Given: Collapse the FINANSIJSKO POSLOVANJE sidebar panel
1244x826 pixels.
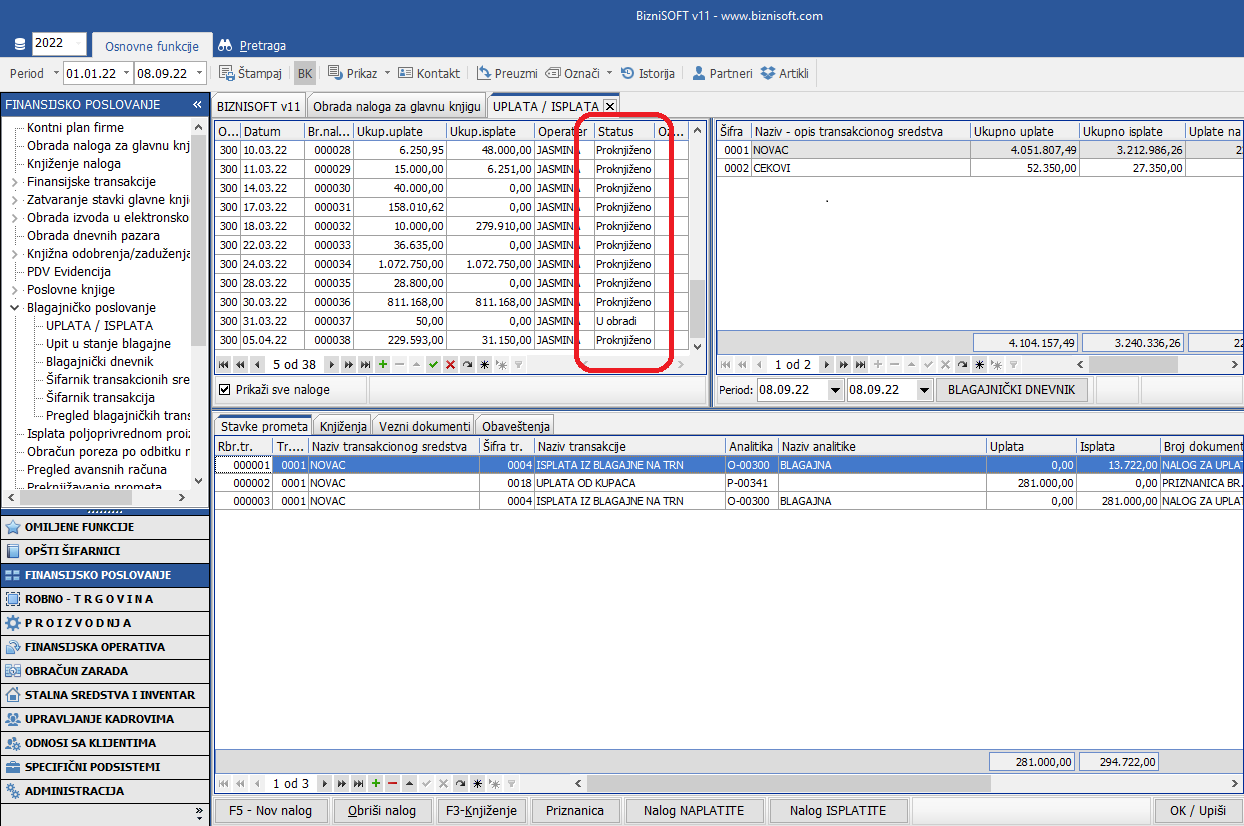Looking at the screenshot, I should [198, 105].
